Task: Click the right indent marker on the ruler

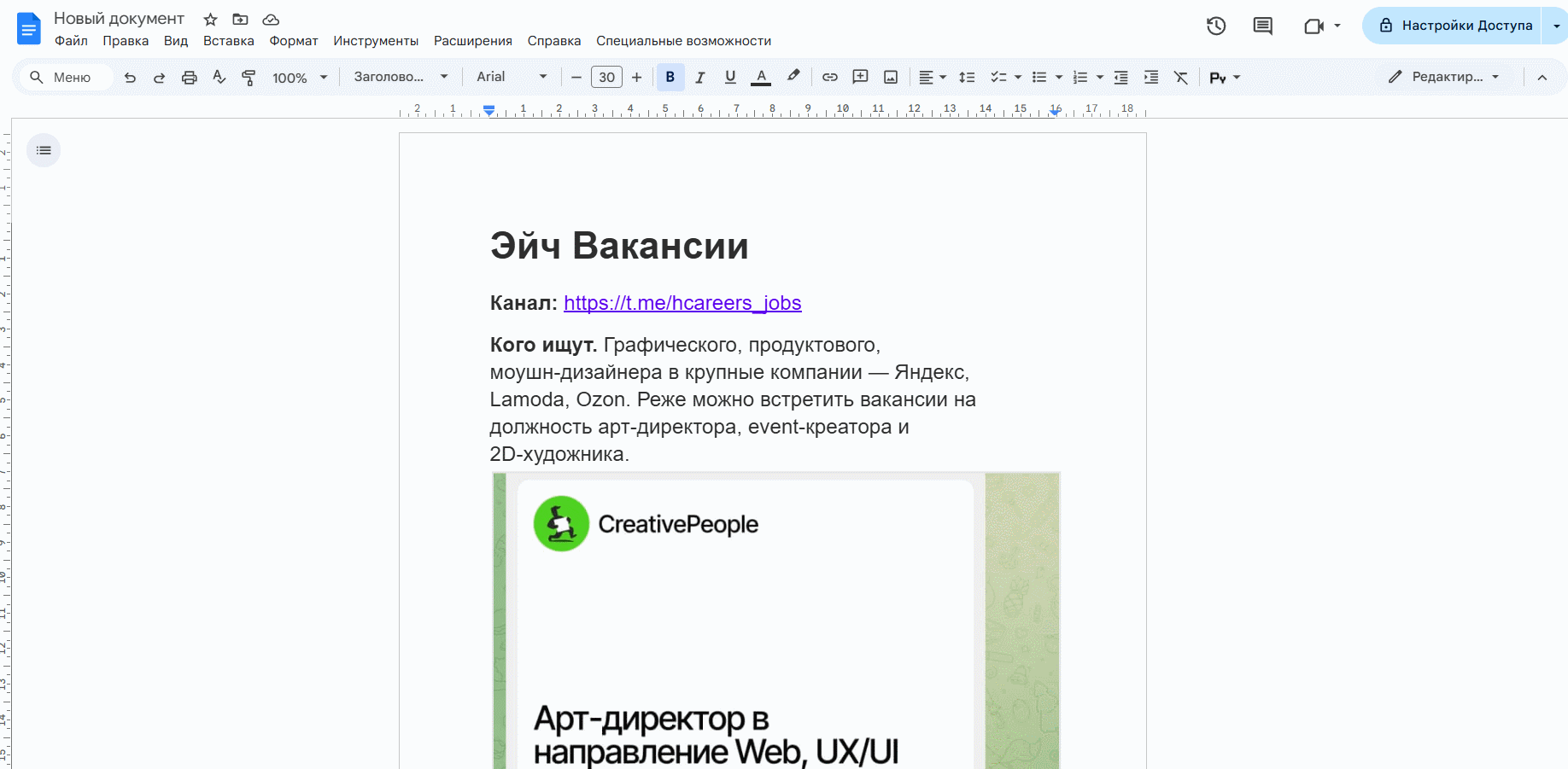Action: pyautogui.click(x=1056, y=111)
